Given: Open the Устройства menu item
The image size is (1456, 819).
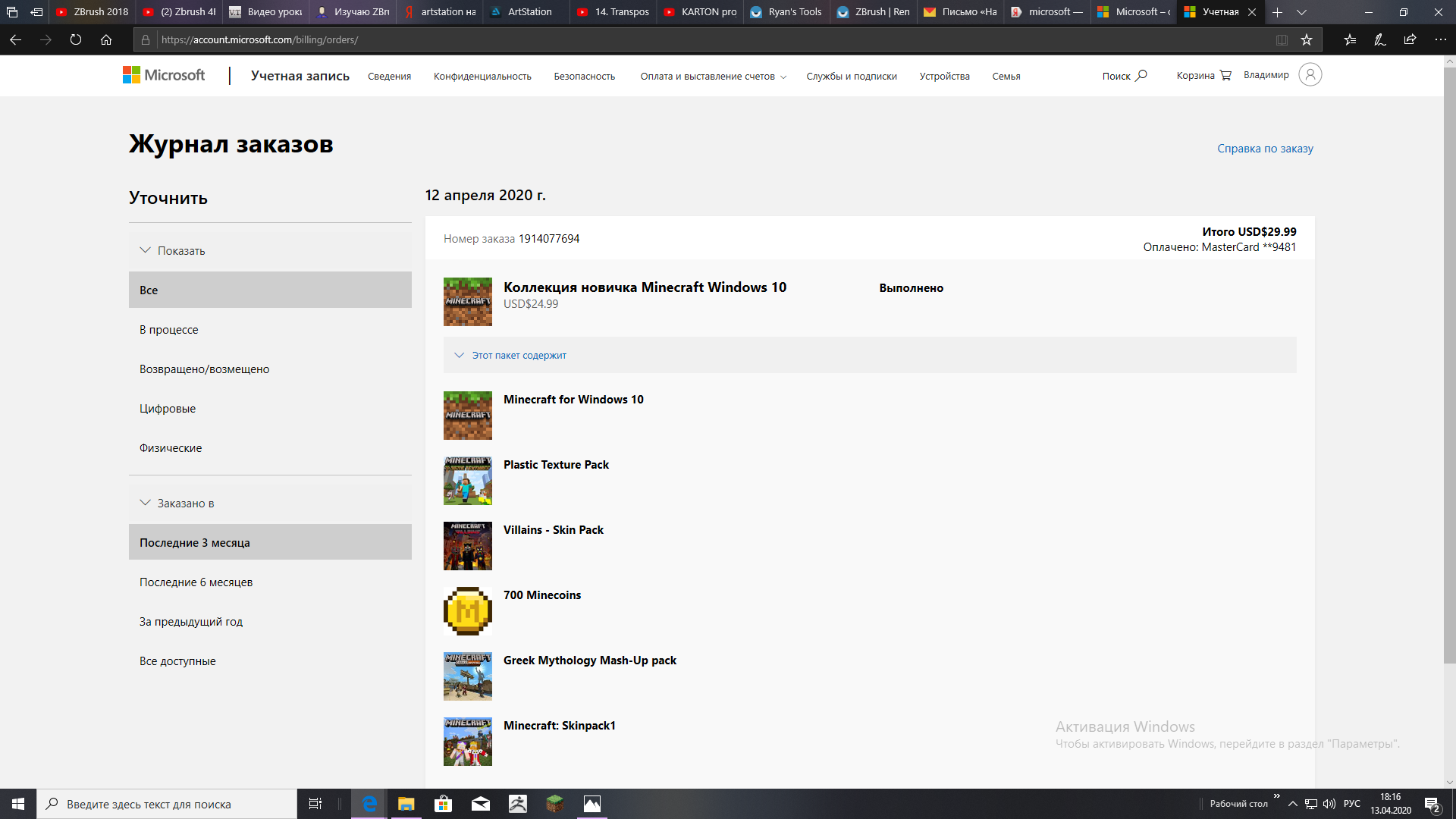Looking at the screenshot, I should [x=945, y=77].
